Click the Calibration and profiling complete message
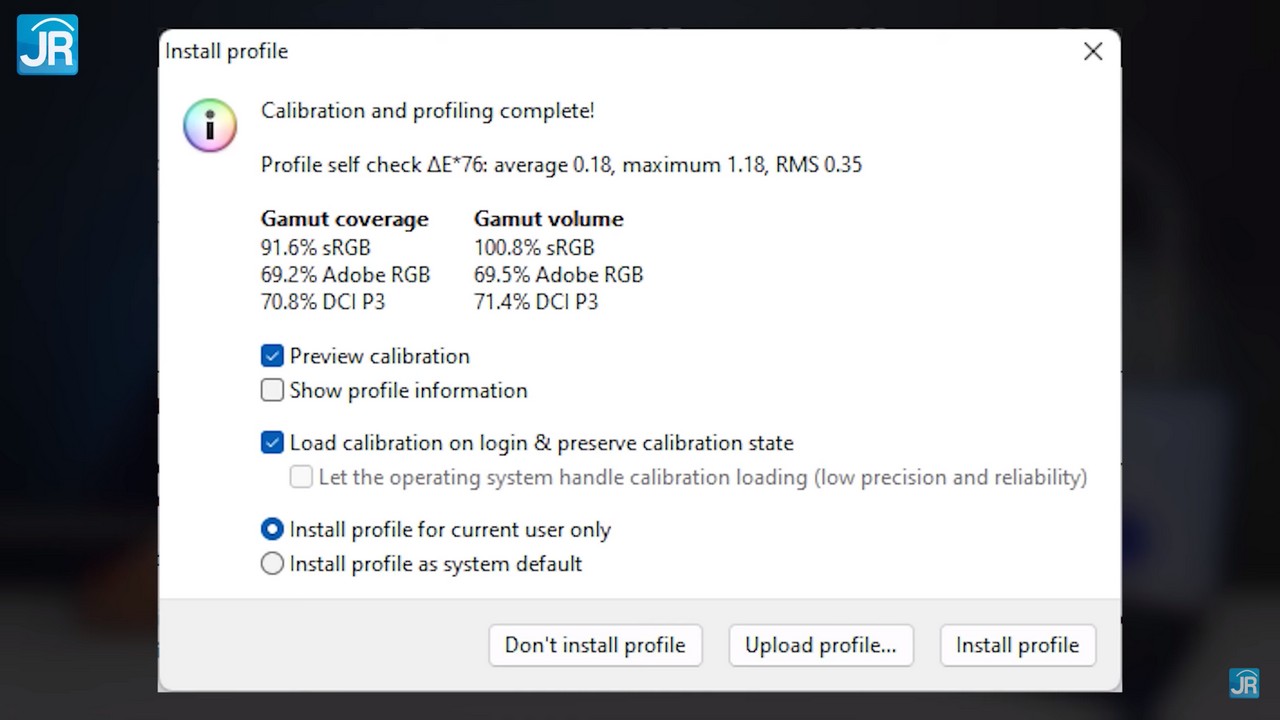Screen dimensions: 1280x720 coord(427,111)
